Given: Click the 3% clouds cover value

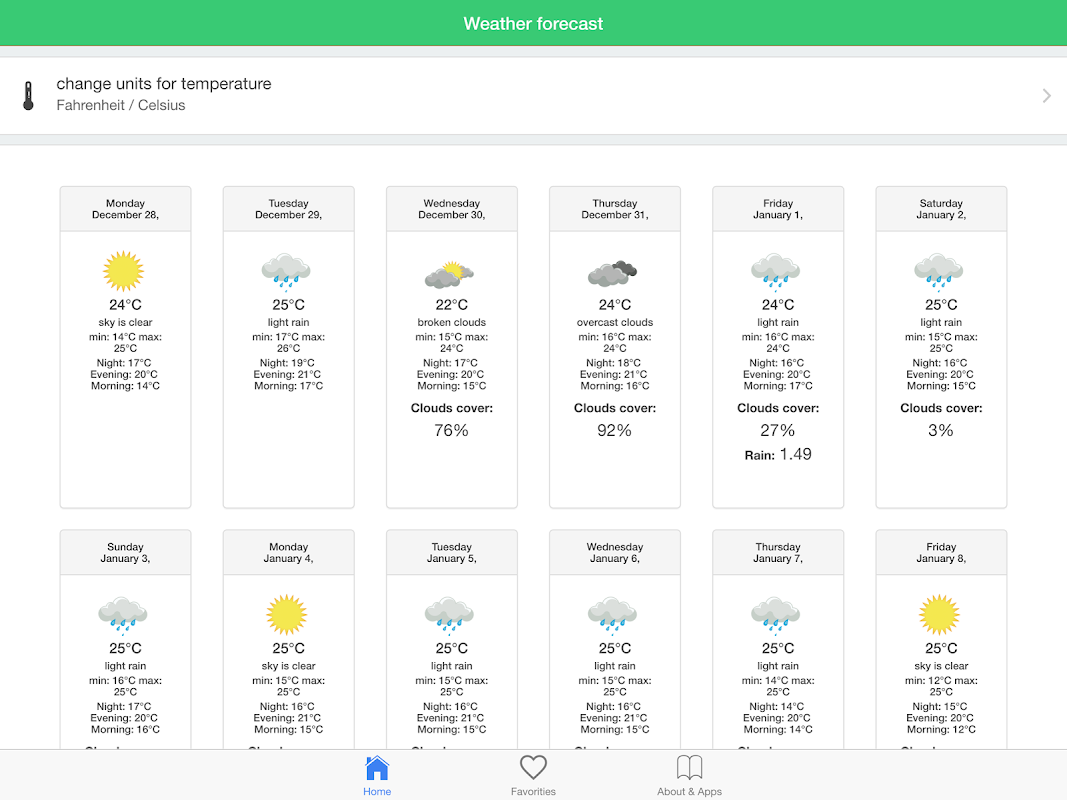Looking at the screenshot, I should click(941, 431).
